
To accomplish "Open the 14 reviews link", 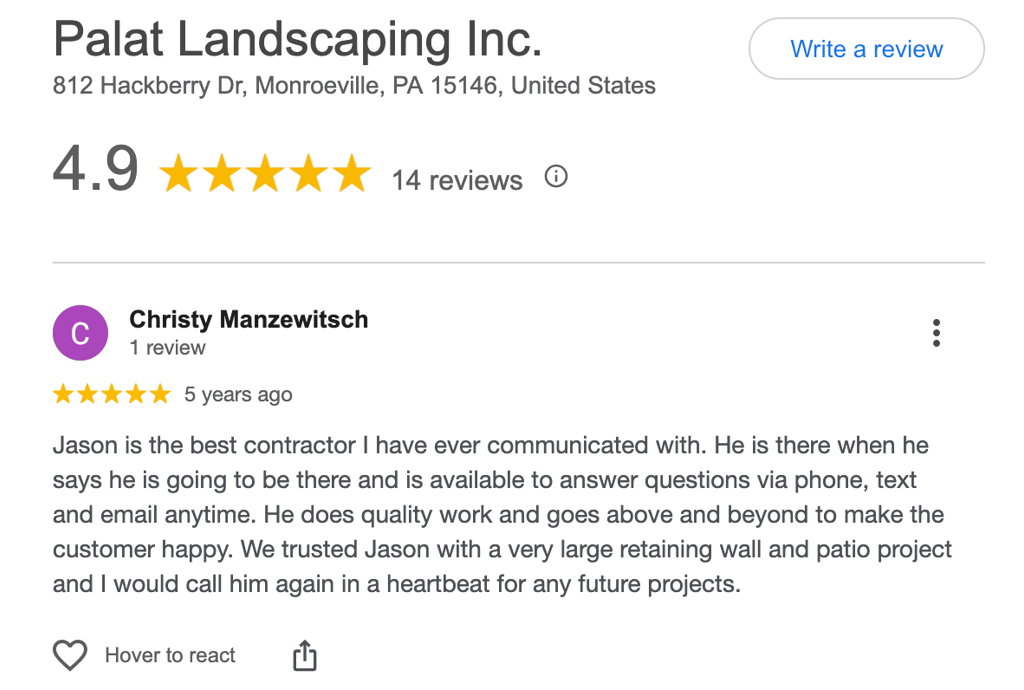I will (456, 180).
